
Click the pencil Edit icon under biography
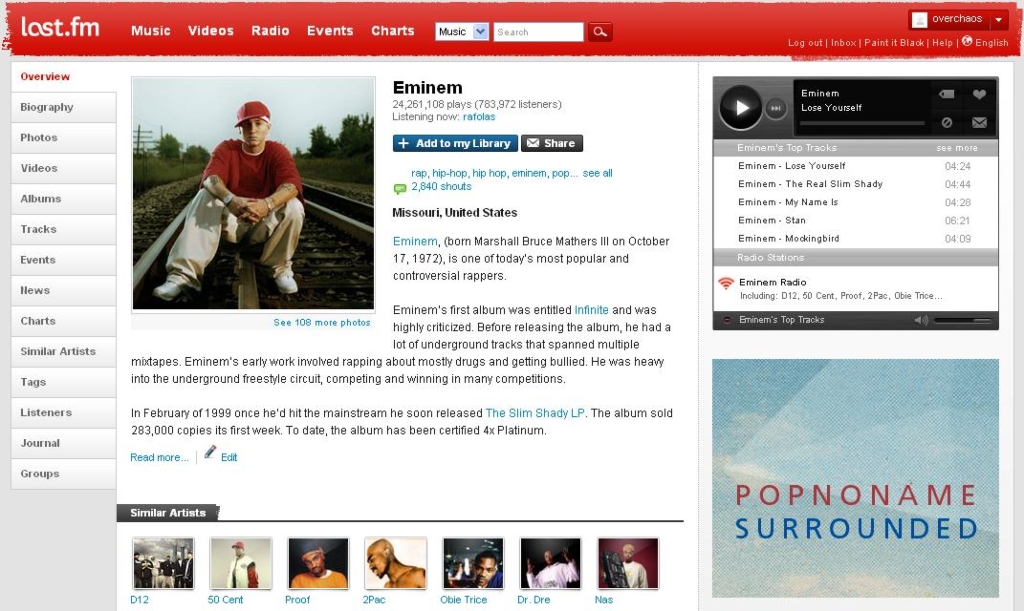[210, 452]
